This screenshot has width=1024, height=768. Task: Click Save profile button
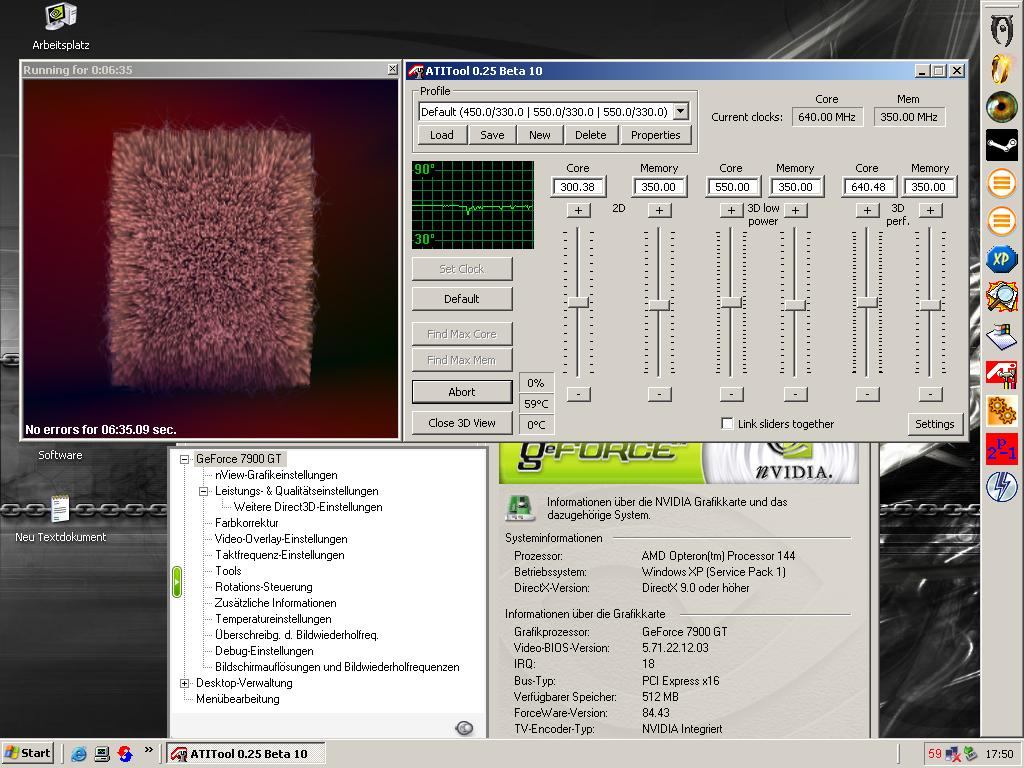[492, 135]
